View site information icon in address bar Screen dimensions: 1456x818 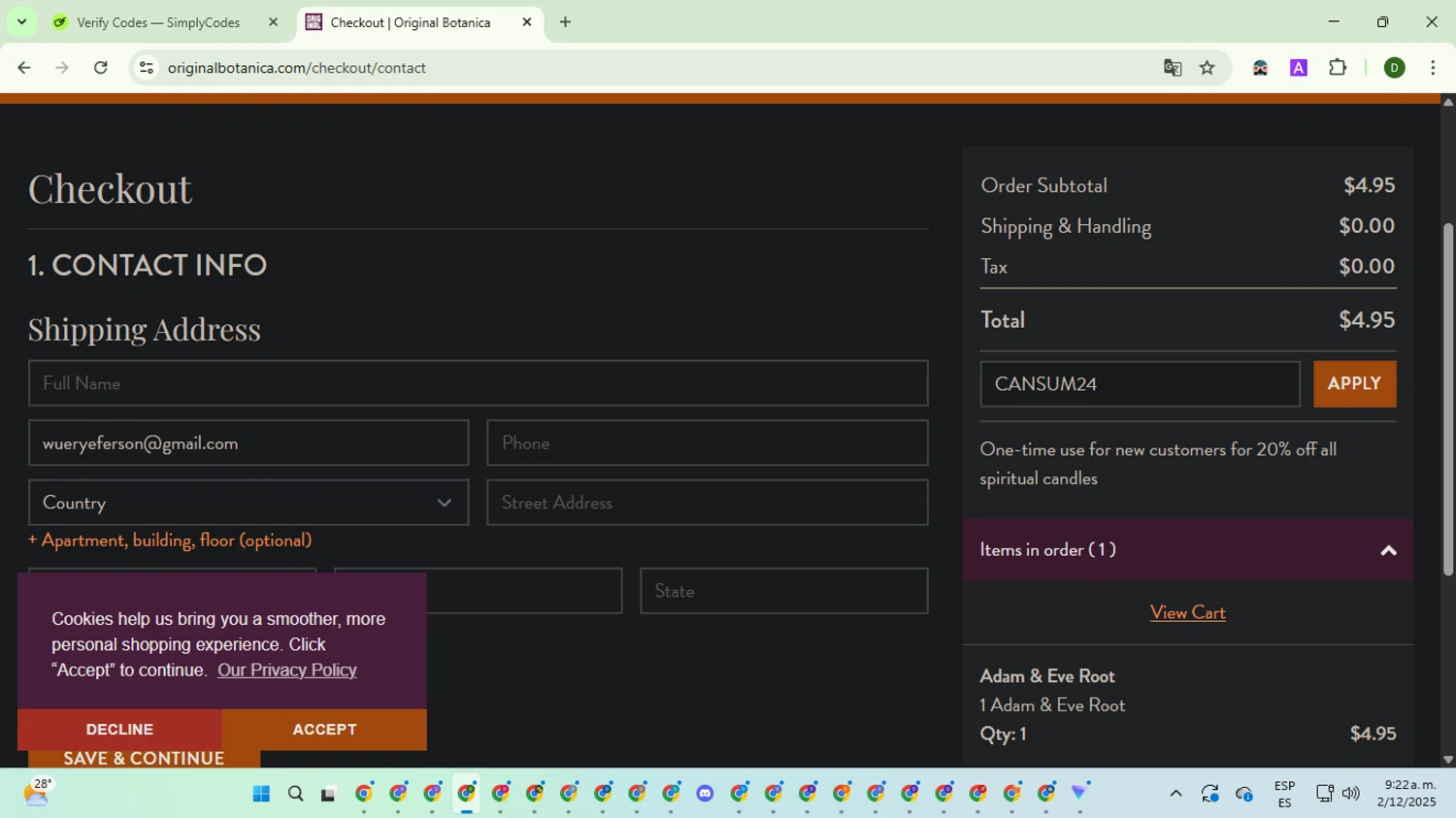click(x=147, y=68)
